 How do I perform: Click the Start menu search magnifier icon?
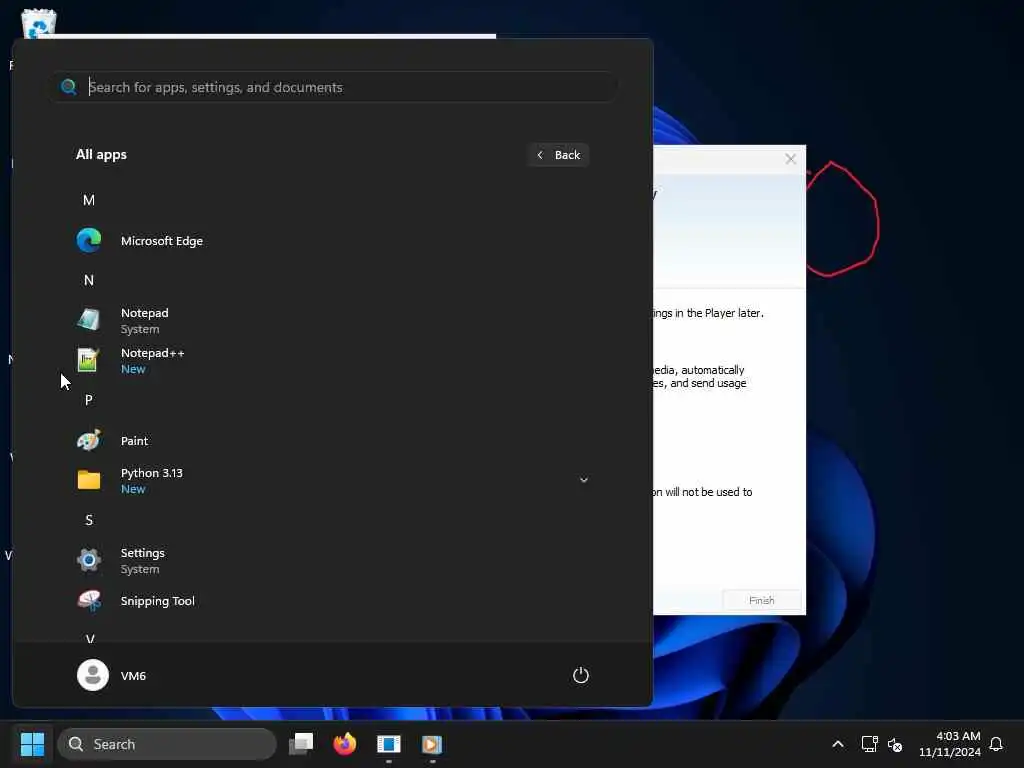pyautogui.click(x=69, y=87)
